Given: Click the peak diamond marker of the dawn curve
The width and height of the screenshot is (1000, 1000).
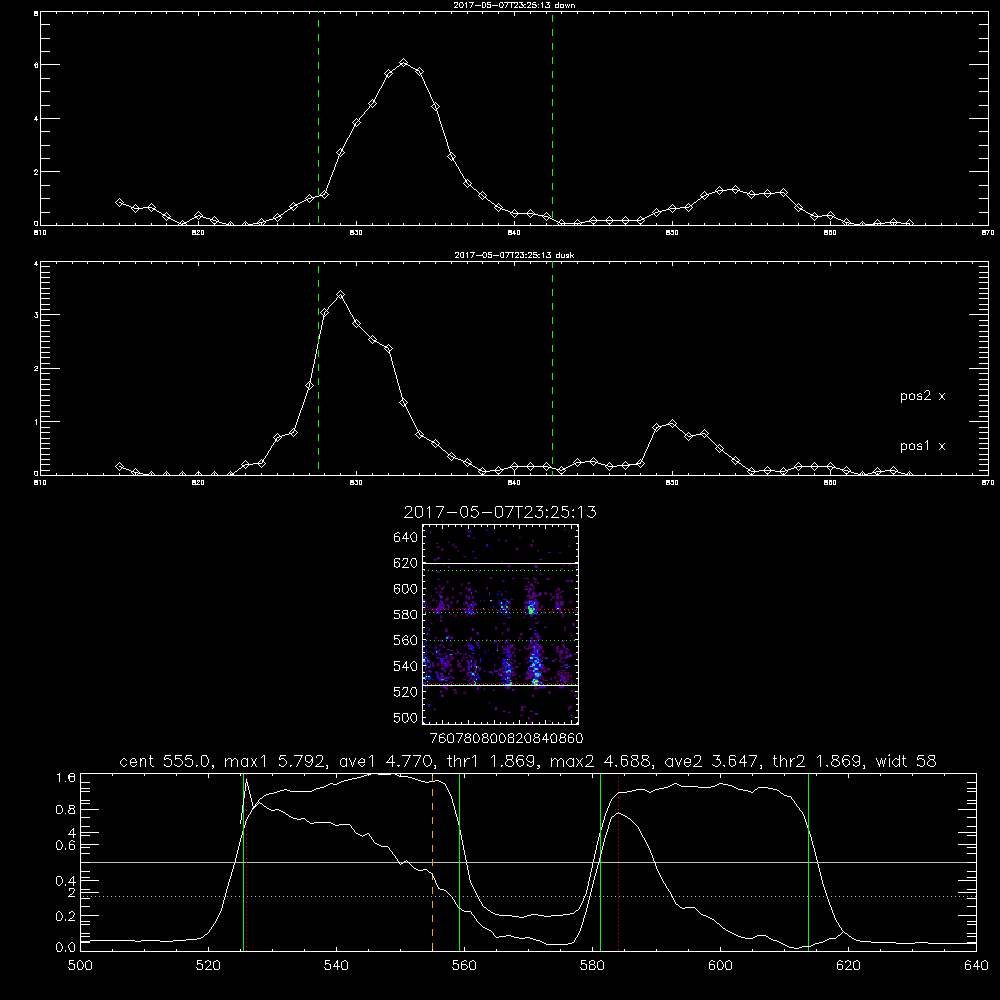Looking at the screenshot, I should click(404, 62).
